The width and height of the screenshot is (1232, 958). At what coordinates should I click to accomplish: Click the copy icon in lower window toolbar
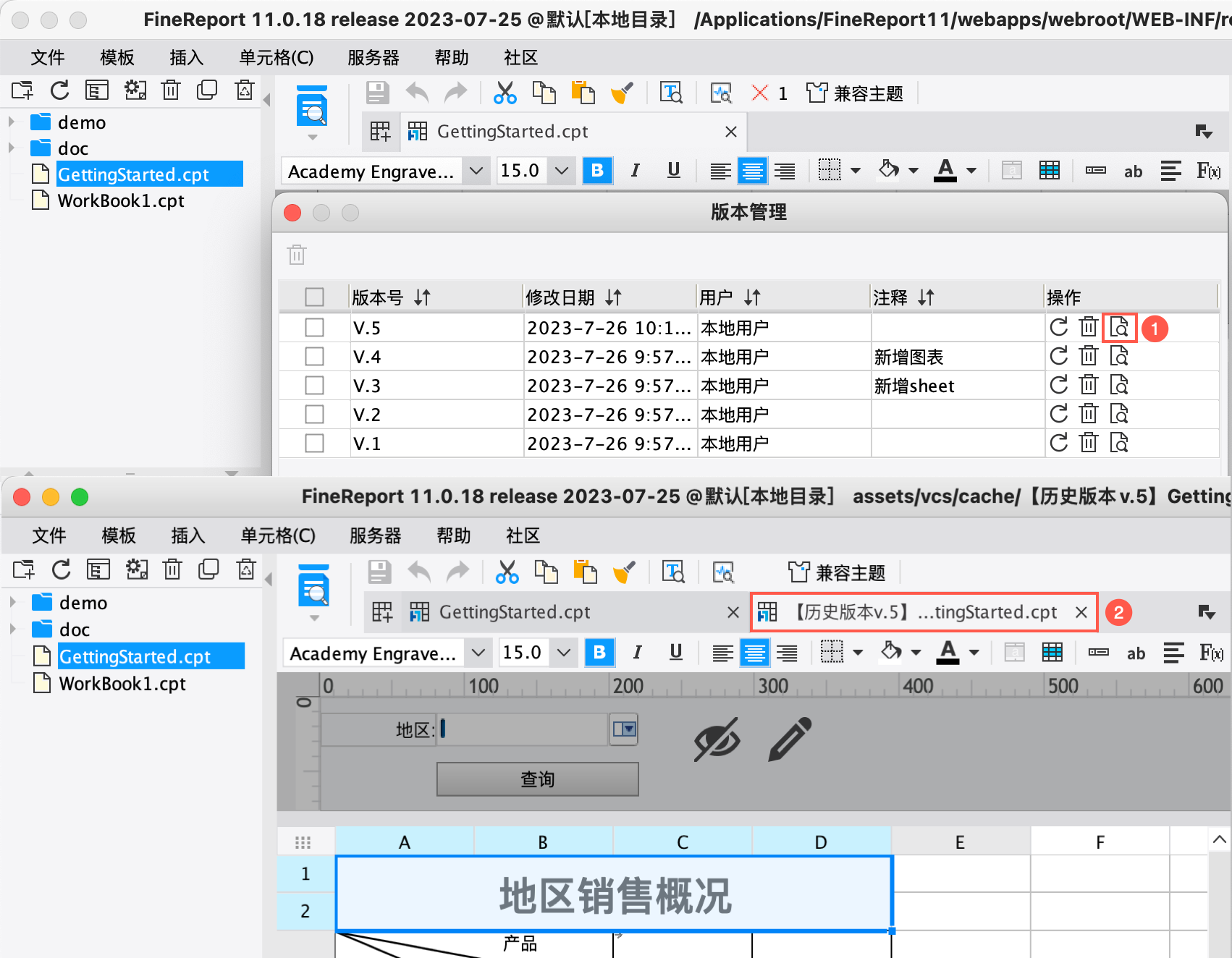[547, 572]
